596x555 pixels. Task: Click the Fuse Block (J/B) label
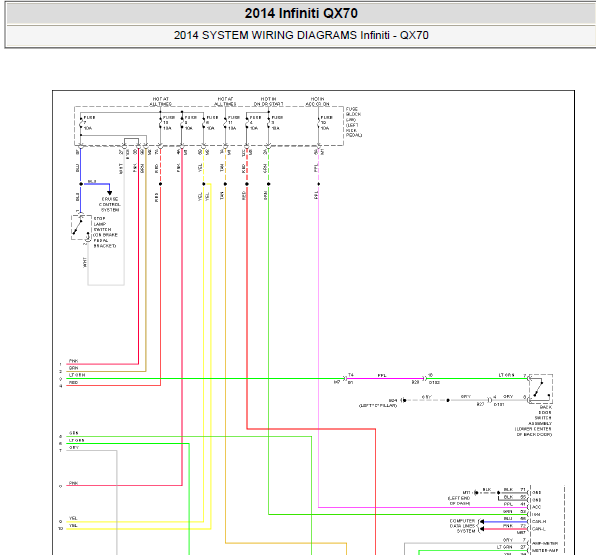click(x=353, y=122)
